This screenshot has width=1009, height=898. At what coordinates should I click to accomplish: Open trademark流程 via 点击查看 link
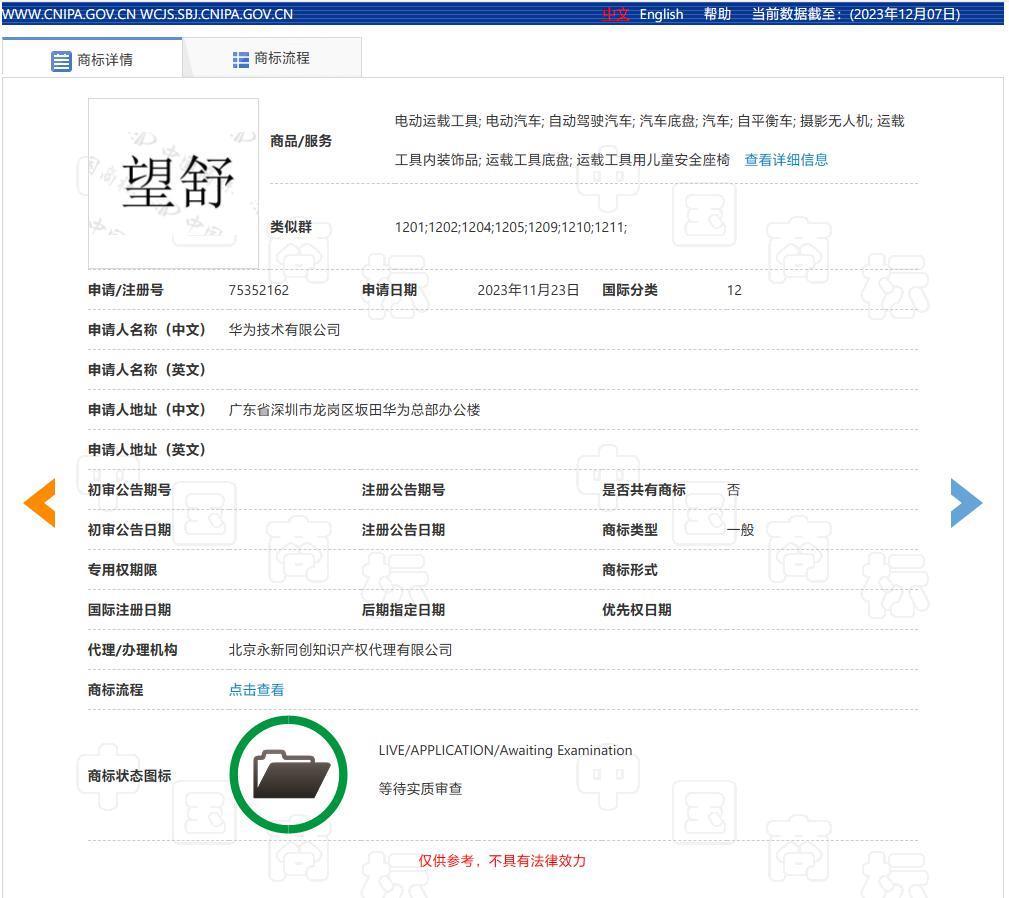click(x=255, y=689)
